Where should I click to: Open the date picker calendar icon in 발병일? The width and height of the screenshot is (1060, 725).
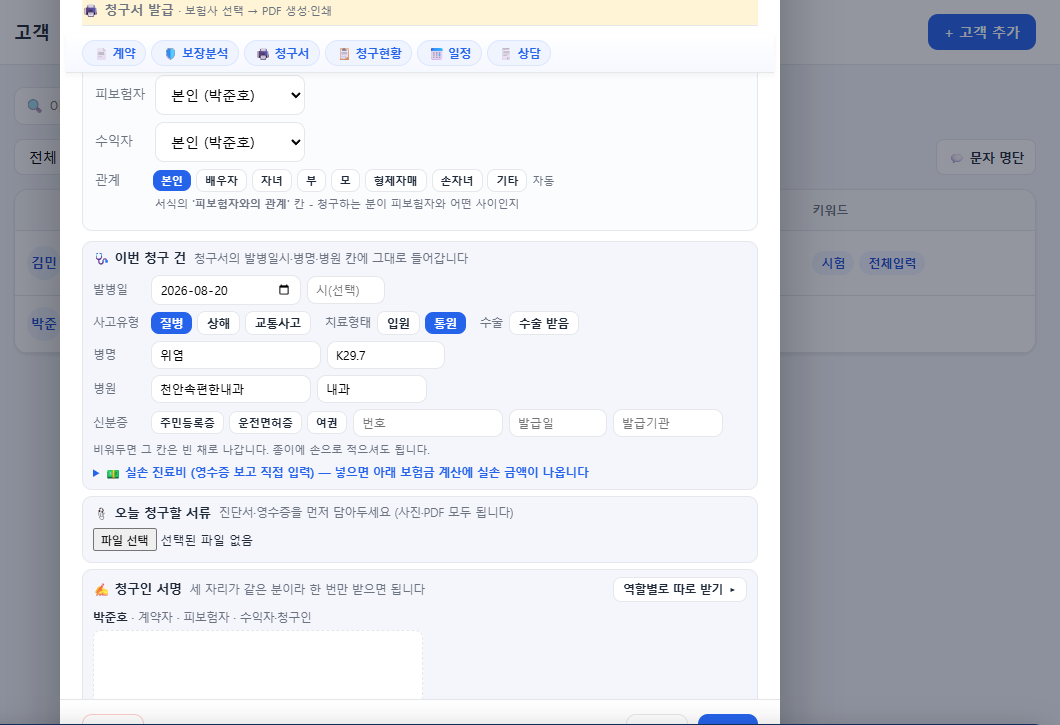(x=284, y=289)
